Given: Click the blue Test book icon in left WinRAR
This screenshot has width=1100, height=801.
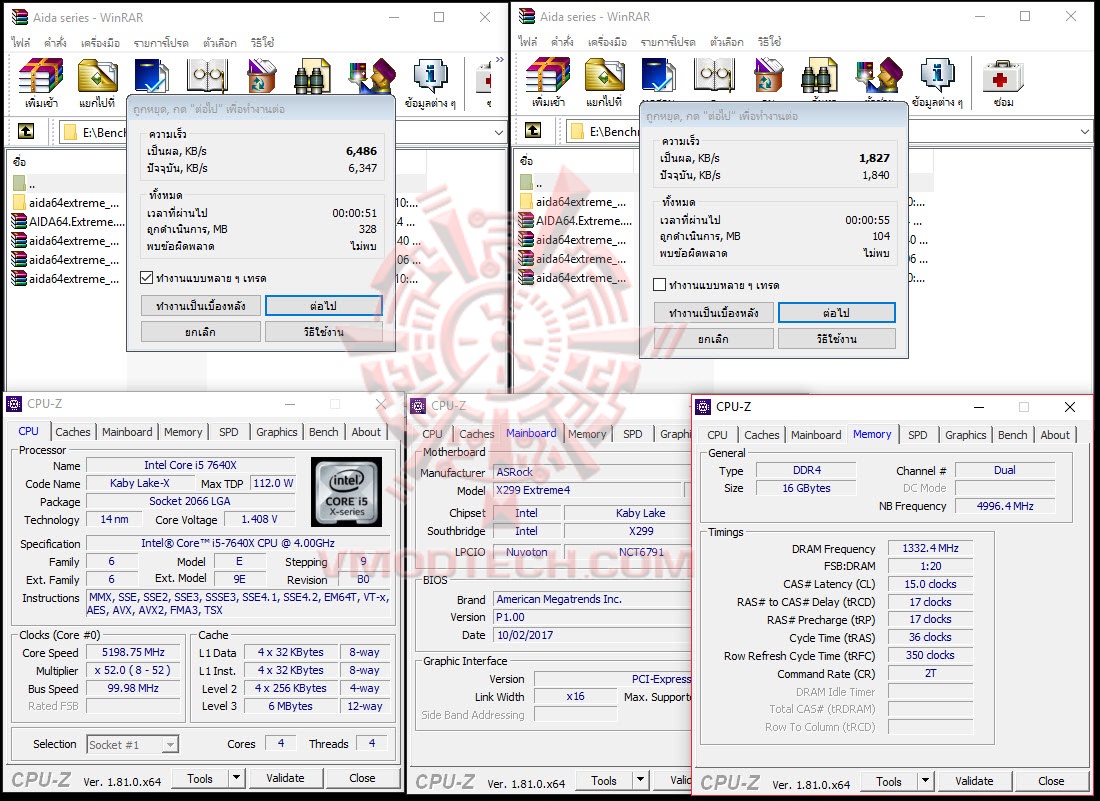Looking at the screenshot, I should tap(152, 76).
